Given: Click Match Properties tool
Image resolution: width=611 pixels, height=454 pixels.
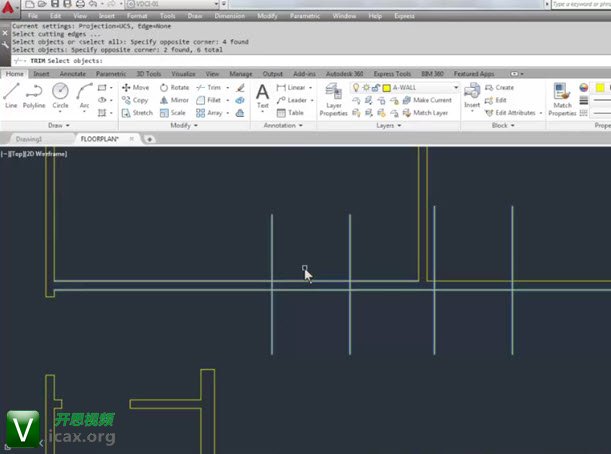Looking at the screenshot, I should (x=562, y=99).
